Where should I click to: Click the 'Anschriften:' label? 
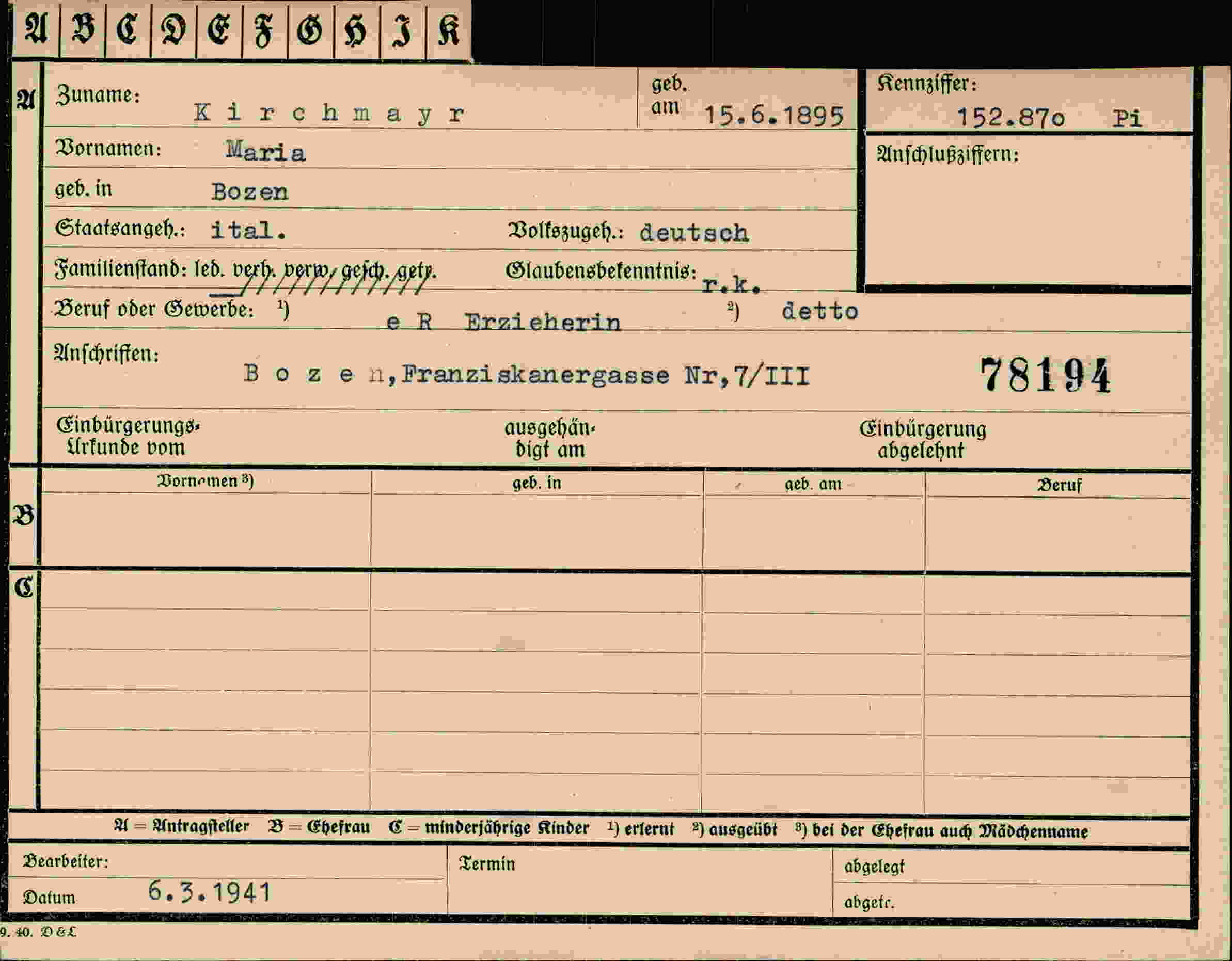(x=106, y=354)
